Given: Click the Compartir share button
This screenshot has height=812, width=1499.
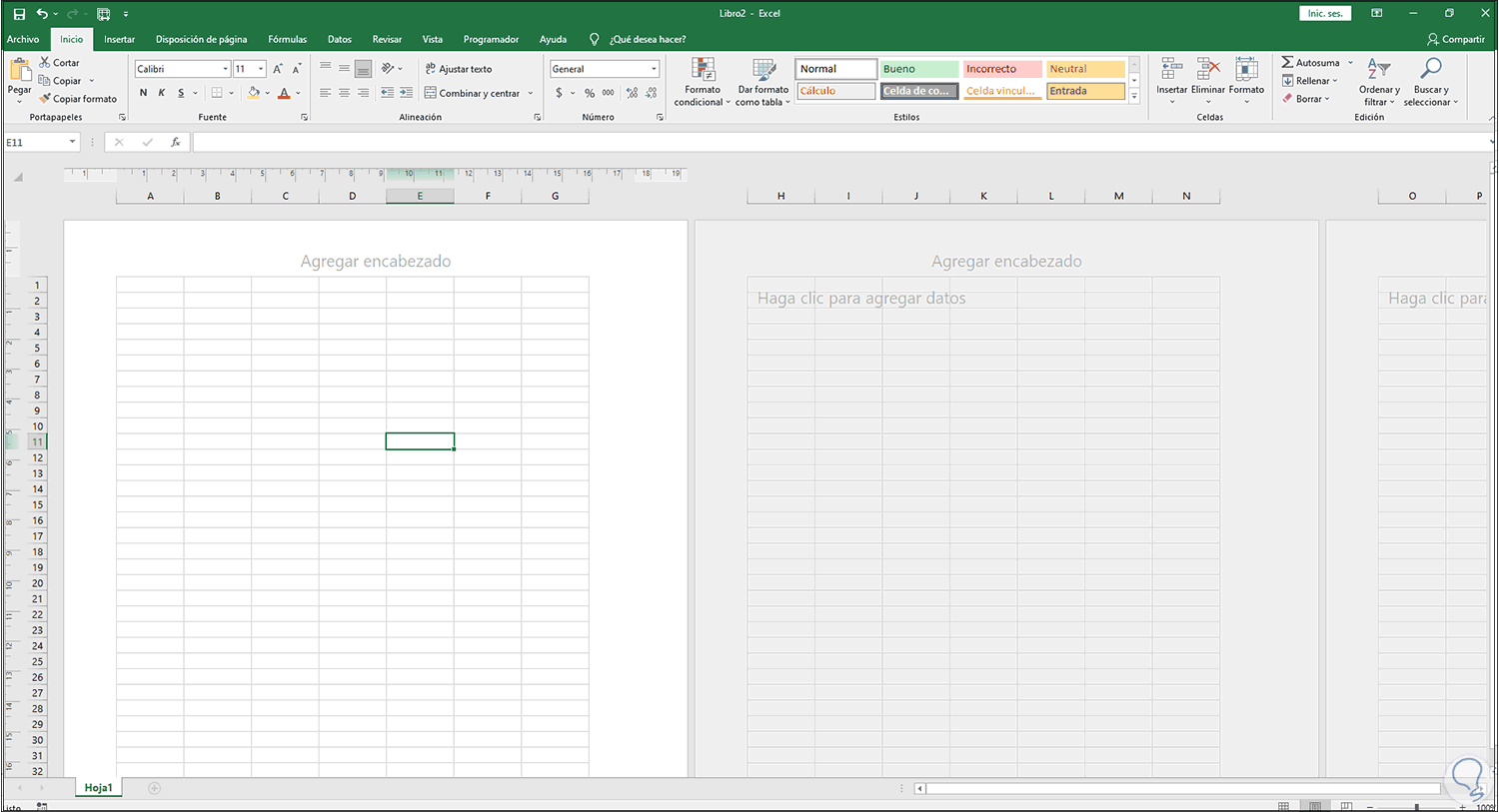Looking at the screenshot, I should [1456, 39].
